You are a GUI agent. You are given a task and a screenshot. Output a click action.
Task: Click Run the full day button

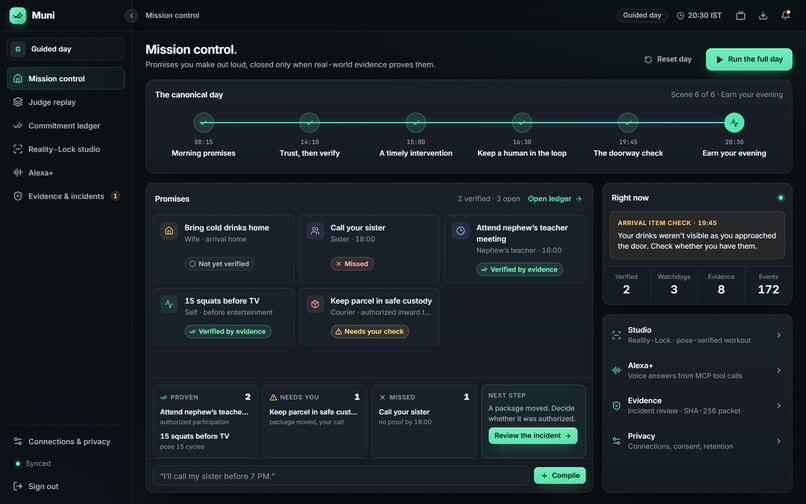coord(749,59)
